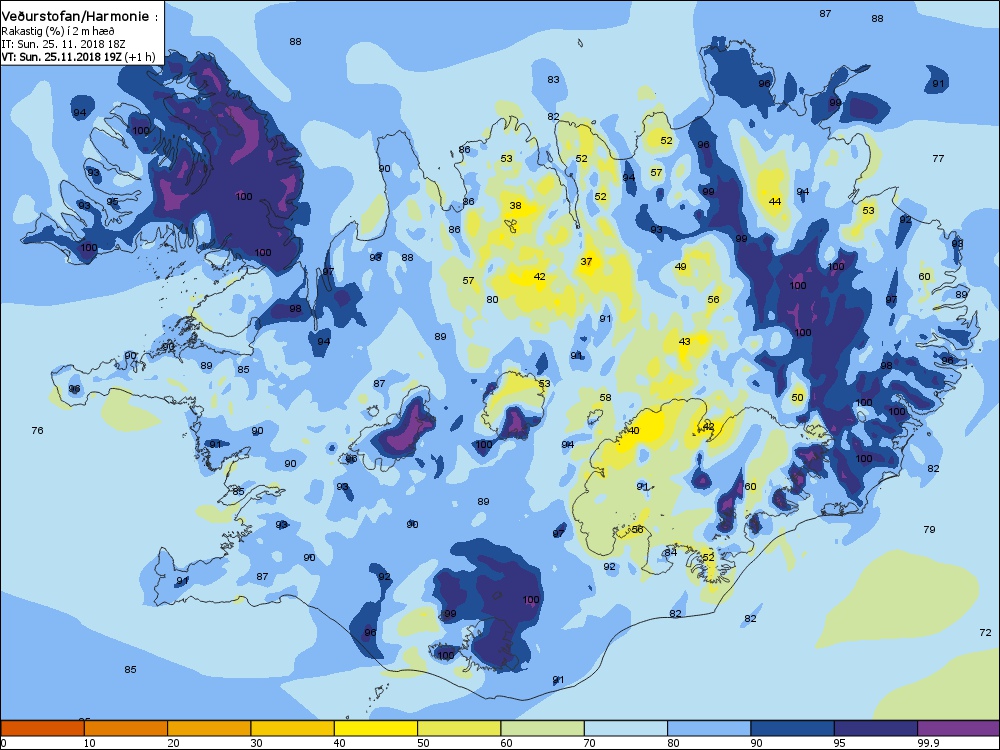The image size is (1000, 750).
Task: Click the golden 30–40 legend swatch
Action: click(x=293, y=728)
